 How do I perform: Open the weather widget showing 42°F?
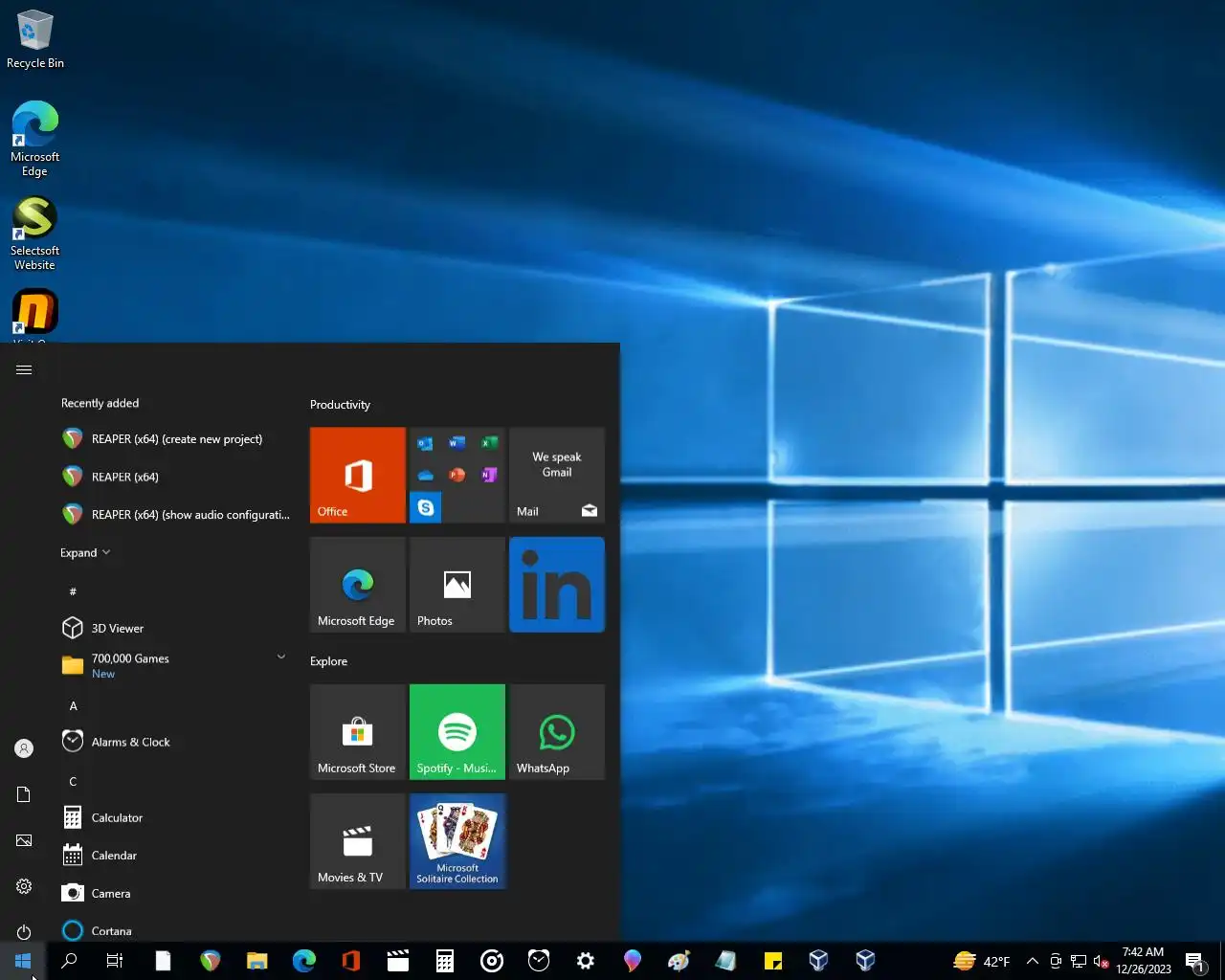982,961
